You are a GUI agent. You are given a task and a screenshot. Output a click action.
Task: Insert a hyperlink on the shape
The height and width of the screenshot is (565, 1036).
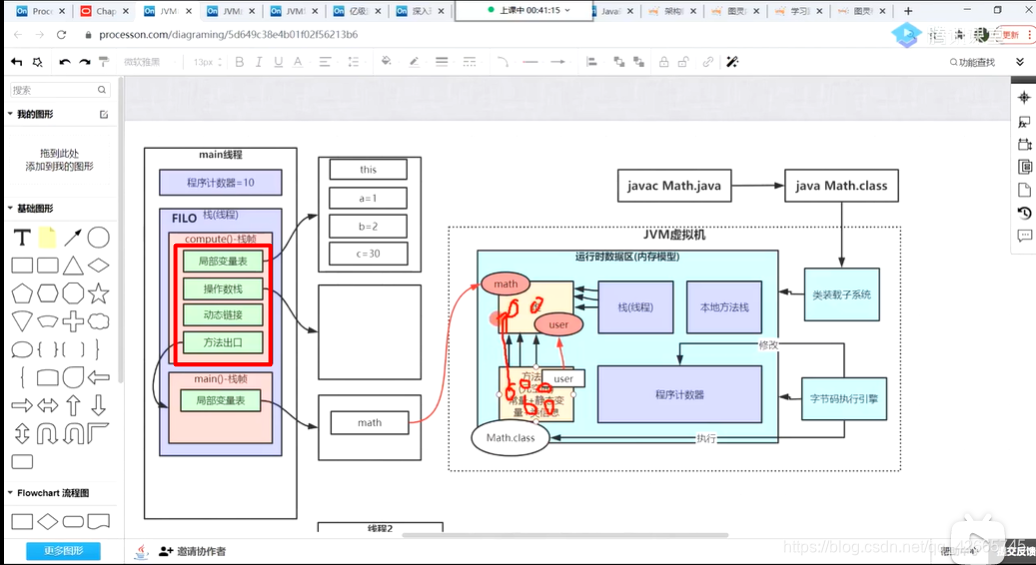(x=708, y=61)
